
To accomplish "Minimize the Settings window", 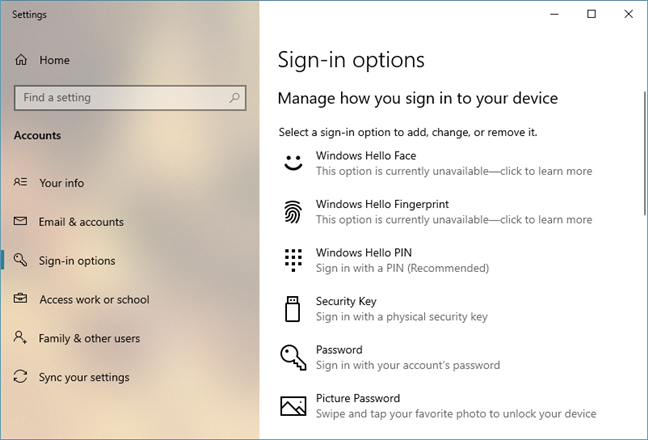I will (x=554, y=14).
